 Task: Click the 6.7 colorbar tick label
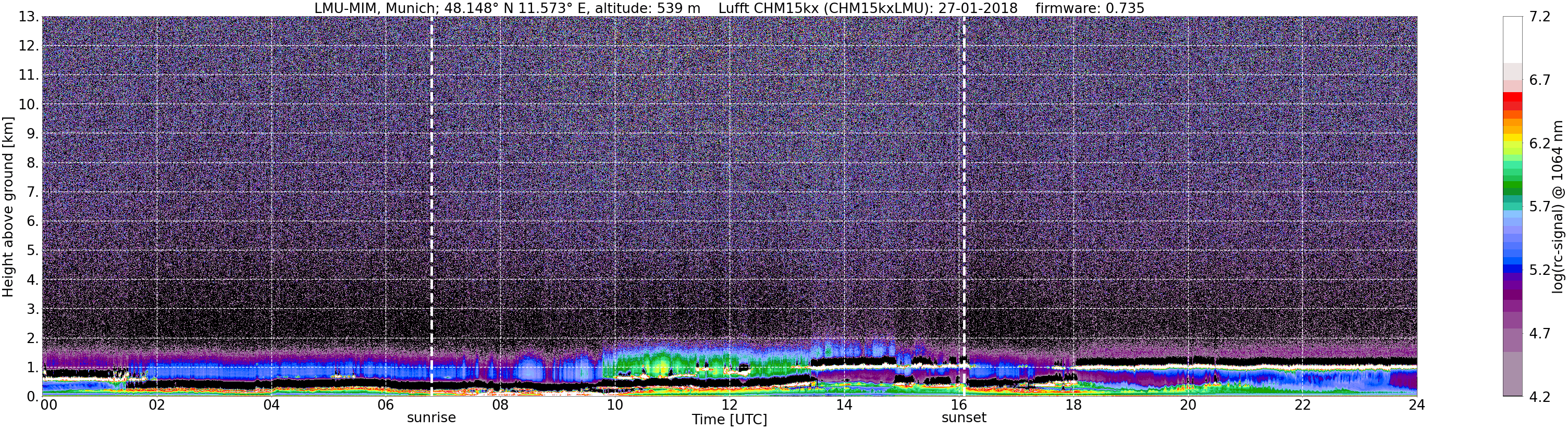click(x=1539, y=80)
